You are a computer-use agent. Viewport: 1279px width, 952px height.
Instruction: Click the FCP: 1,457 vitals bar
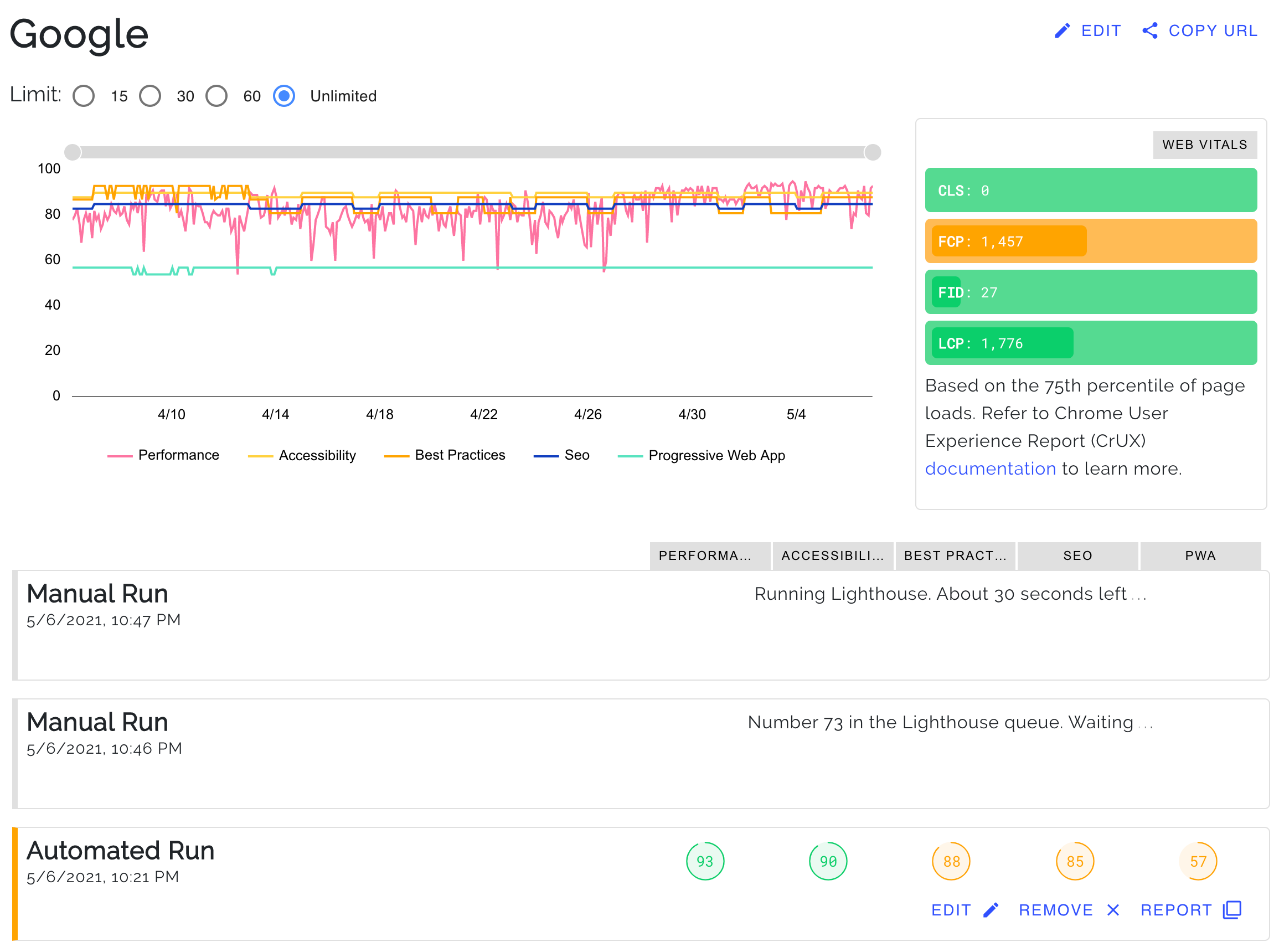[1091, 241]
